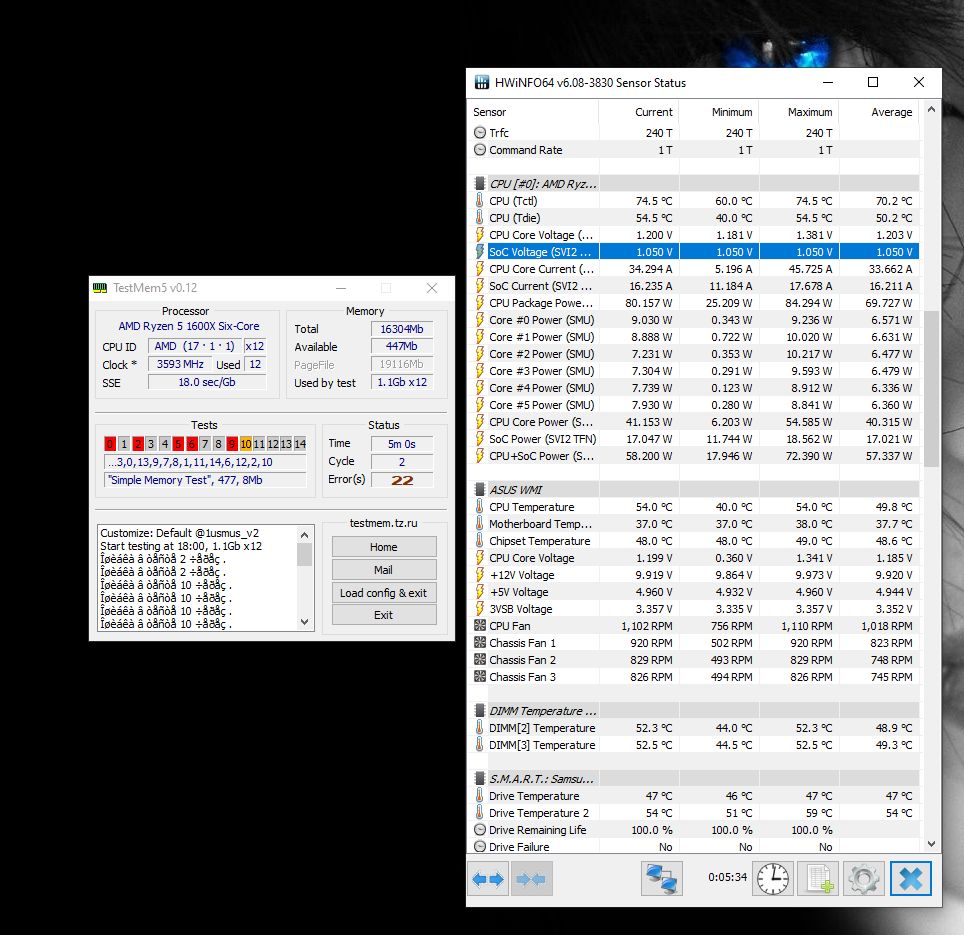Screen dimensions: 964x935
Task: Click the Exit button in TestMem5
Action: coord(384,615)
